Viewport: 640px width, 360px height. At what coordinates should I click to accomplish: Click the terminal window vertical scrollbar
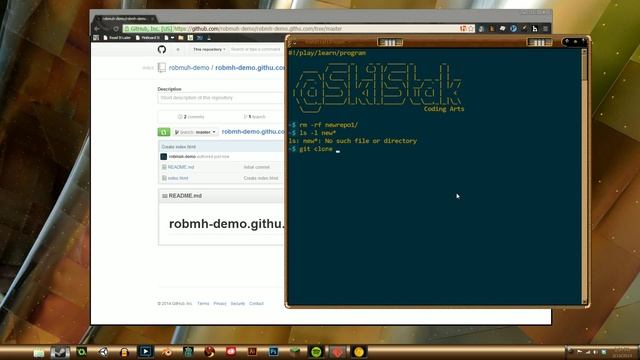tap(584, 176)
